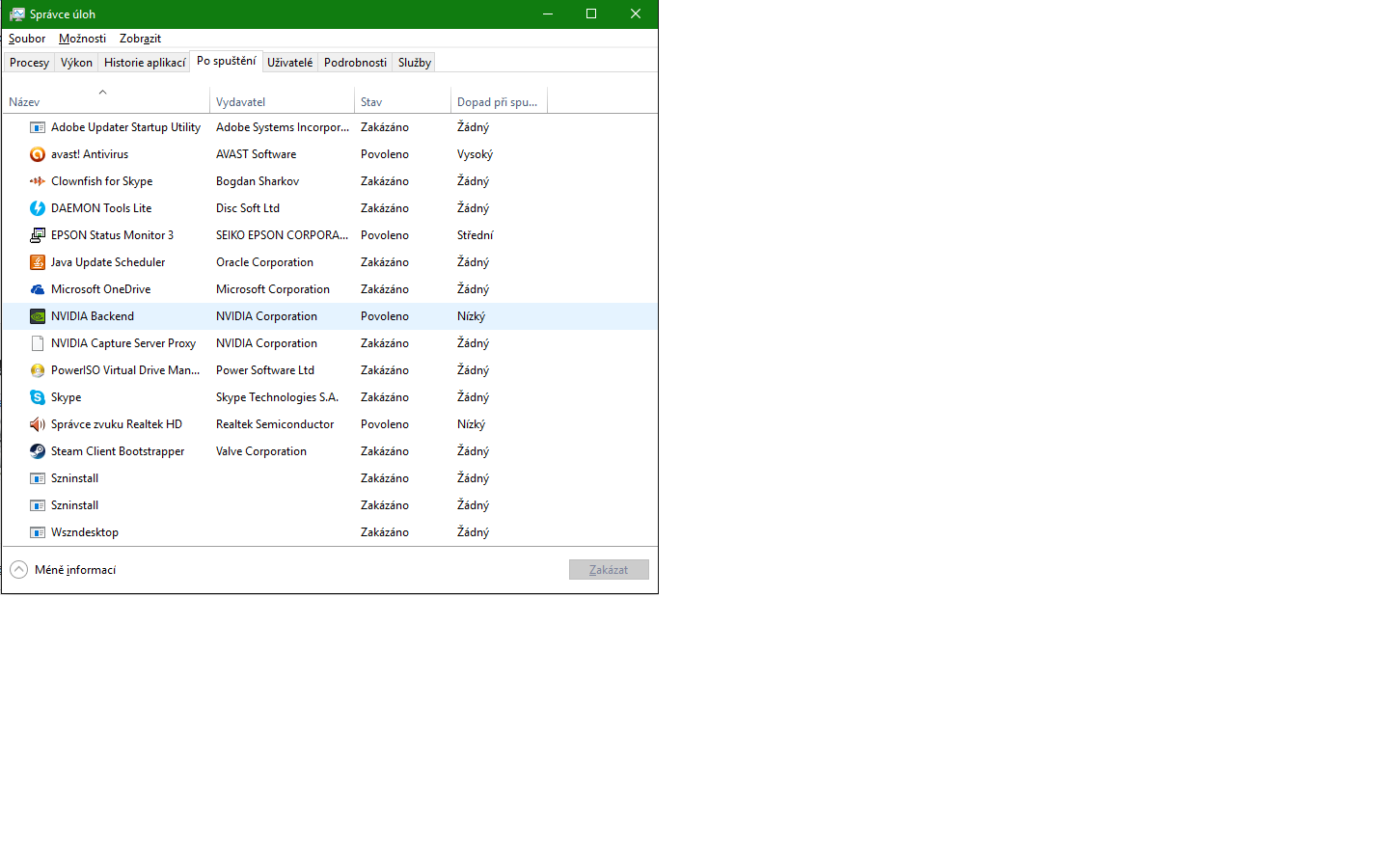1389x868 pixels.
Task: Click the Microsoft OneDrive cloud icon
Action: point(38,289)
